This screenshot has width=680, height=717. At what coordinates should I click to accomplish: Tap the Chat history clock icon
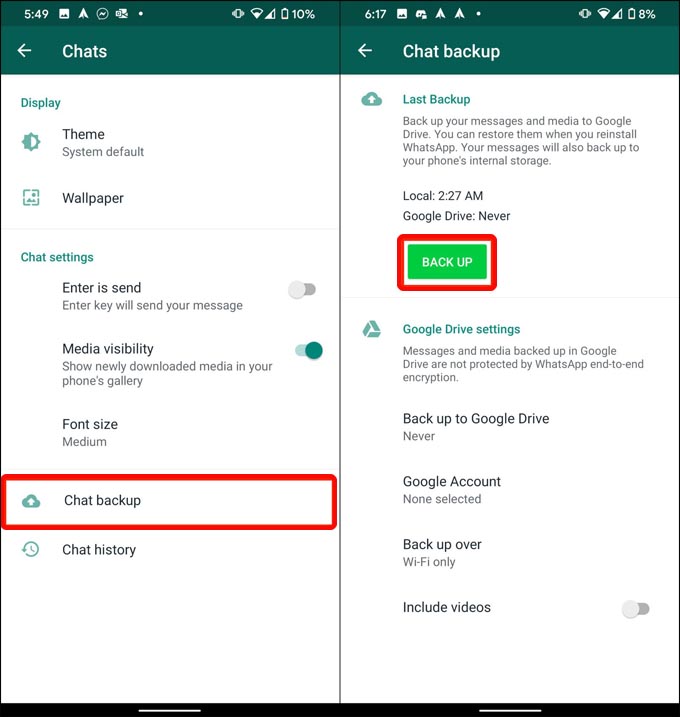click(x=31, y=549)
